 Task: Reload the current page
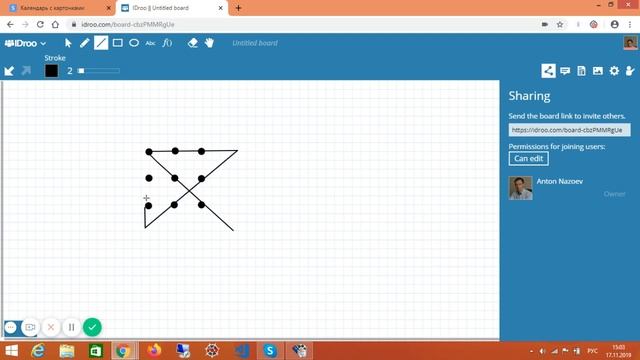point(40,24)
